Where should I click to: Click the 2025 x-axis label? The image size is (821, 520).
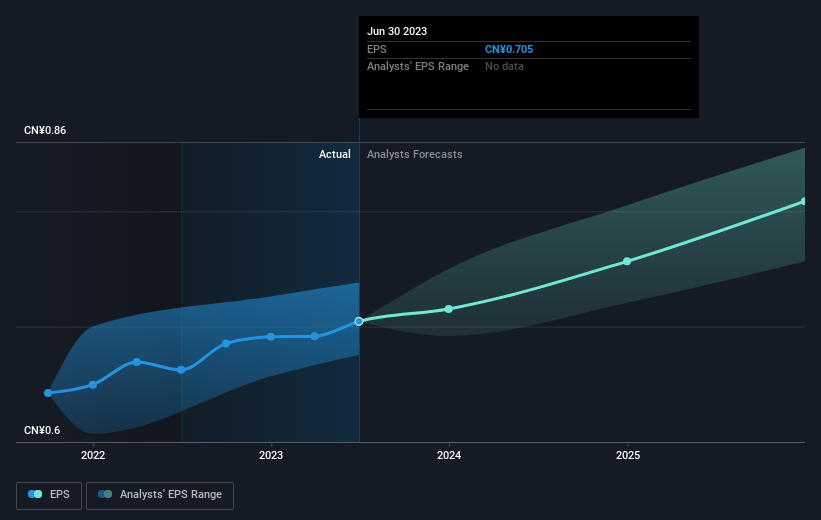click(x=628, y=455)
